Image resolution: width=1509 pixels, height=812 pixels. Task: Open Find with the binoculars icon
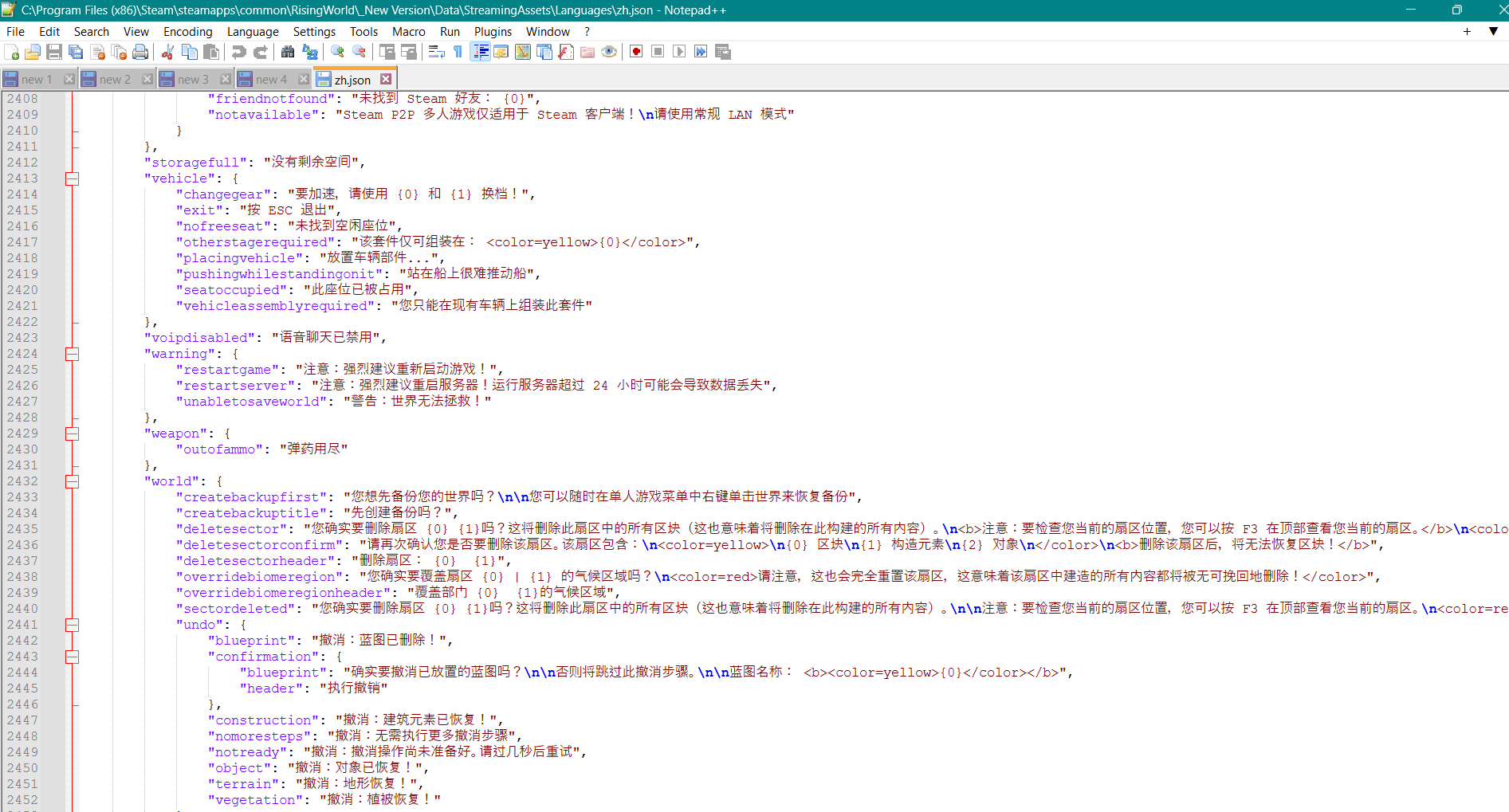click(288, 52)
